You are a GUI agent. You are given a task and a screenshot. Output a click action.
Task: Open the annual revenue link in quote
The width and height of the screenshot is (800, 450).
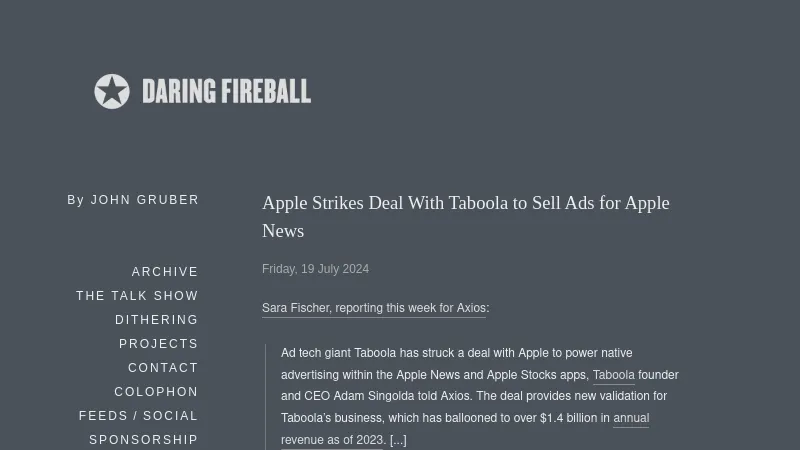coord(631,418)
